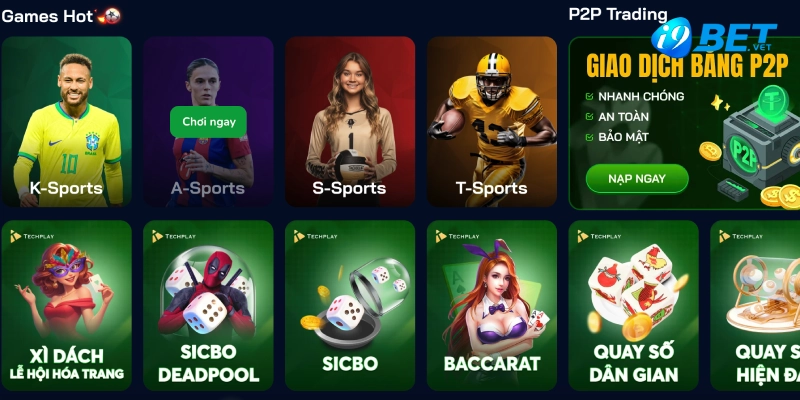Viewport: 800px width, 400px height.
Task: Click the Techplay logo on Xì Dách card
Action: point(32,236)
